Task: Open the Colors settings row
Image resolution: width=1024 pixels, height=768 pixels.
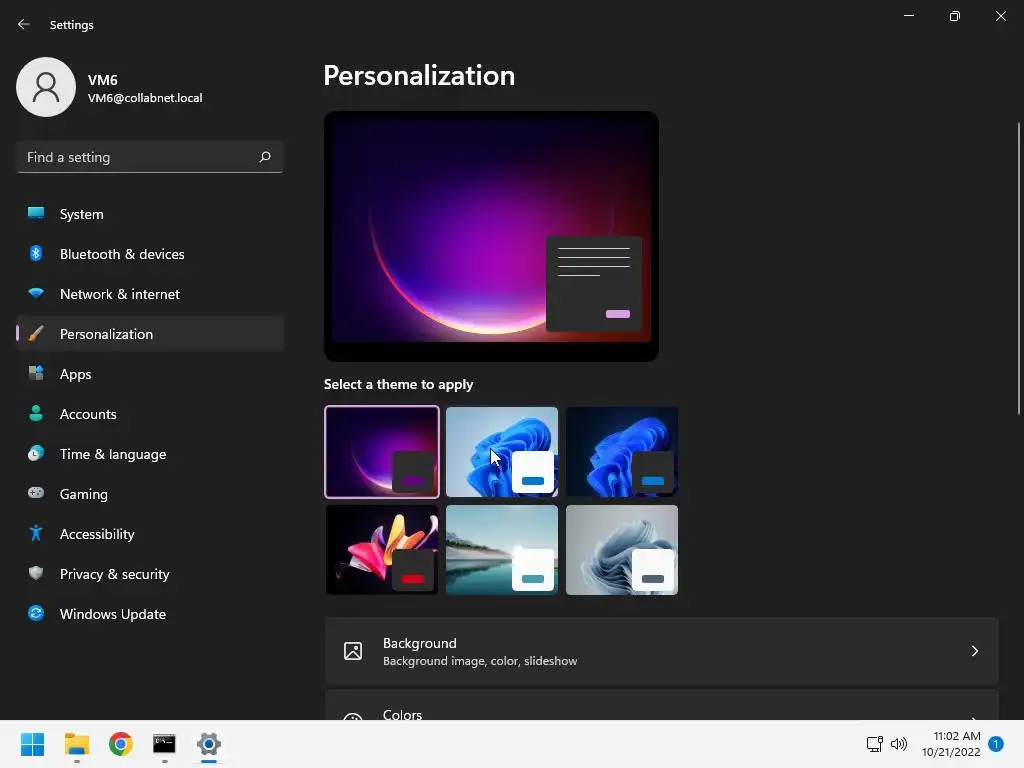Action: pyautogui.click(x=662, y=705)
